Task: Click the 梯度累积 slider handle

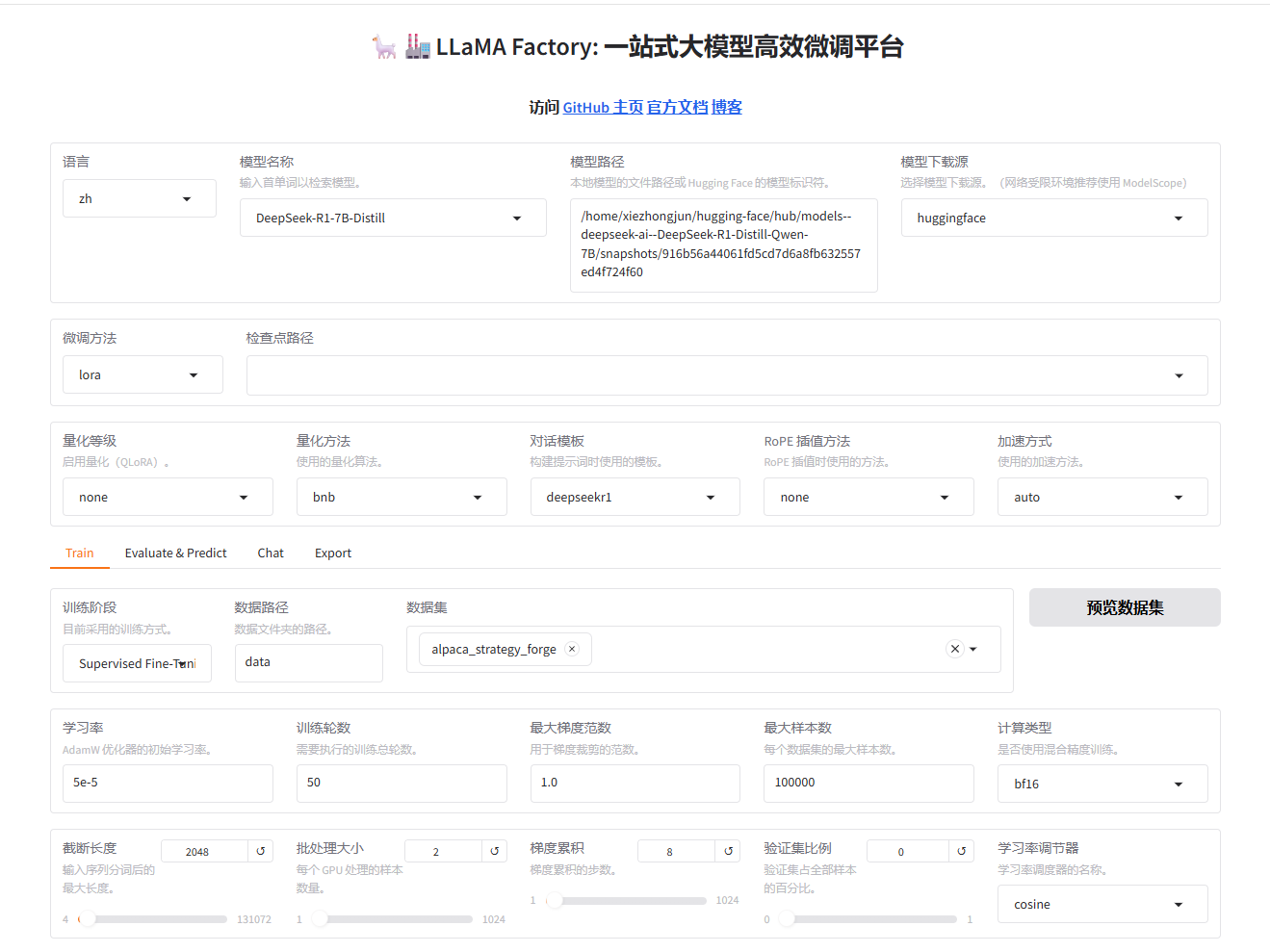Action: pos(555,900)
